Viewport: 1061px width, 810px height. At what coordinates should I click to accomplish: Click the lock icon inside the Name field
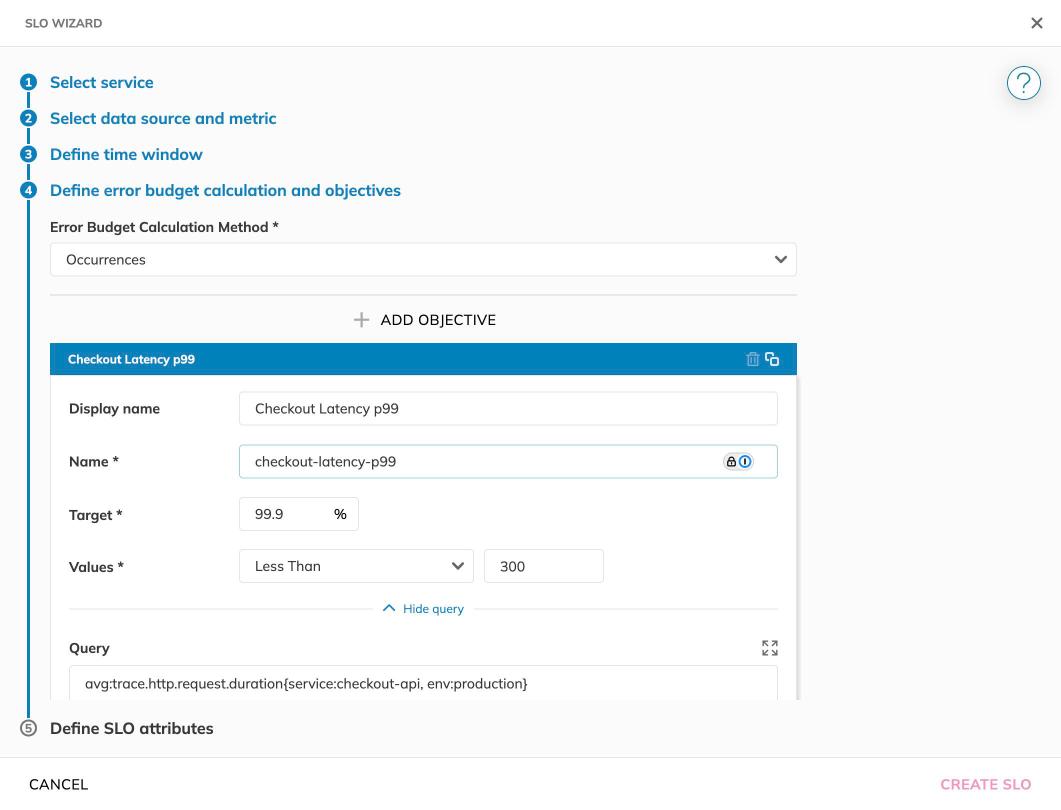pyautogui.click(x=731, y=461)
